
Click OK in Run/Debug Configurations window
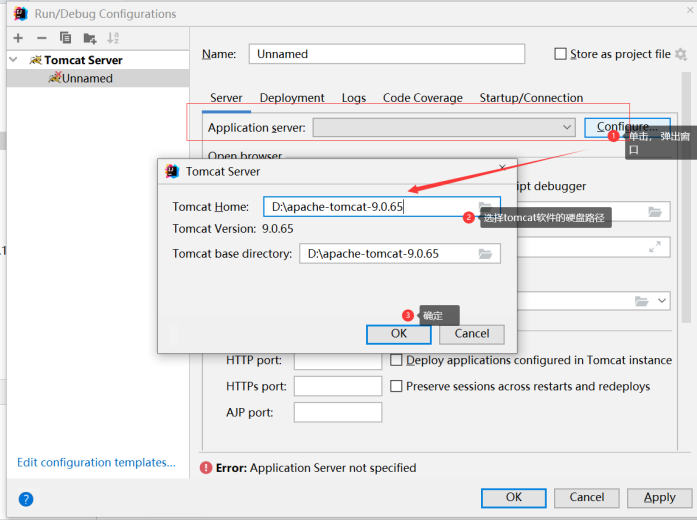[x=514, y=498]
